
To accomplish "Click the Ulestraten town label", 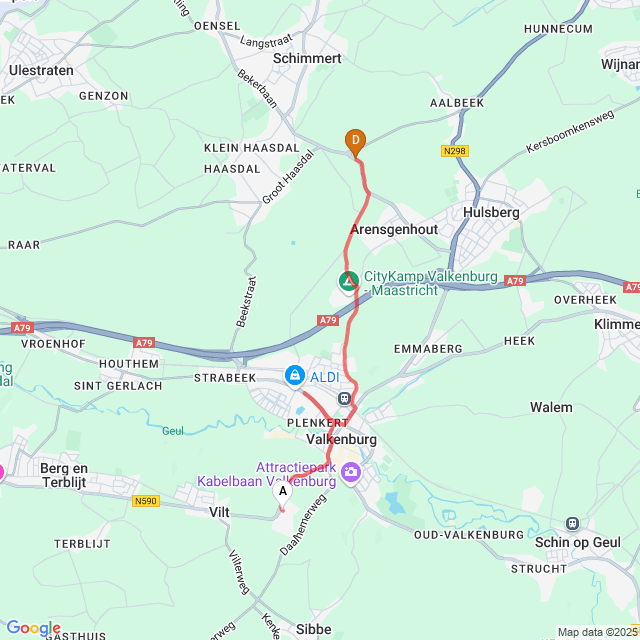I will pyautogui.click(x=41, y=70).
